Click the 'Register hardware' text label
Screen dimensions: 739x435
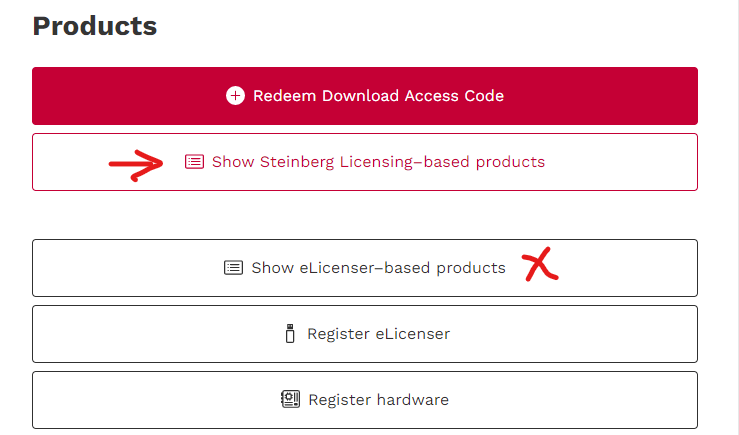click(x=378, y=400)
